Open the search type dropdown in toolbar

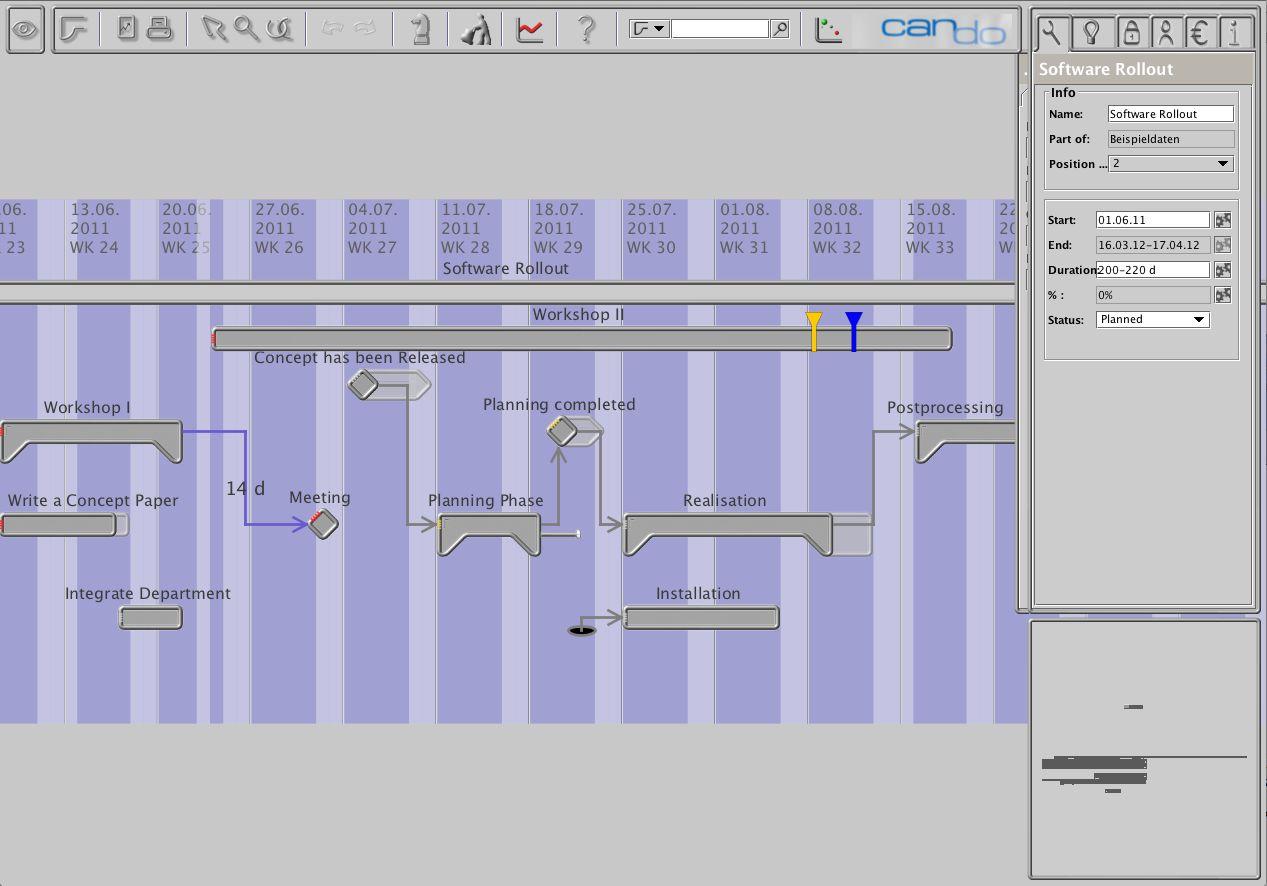coord(649,29)
